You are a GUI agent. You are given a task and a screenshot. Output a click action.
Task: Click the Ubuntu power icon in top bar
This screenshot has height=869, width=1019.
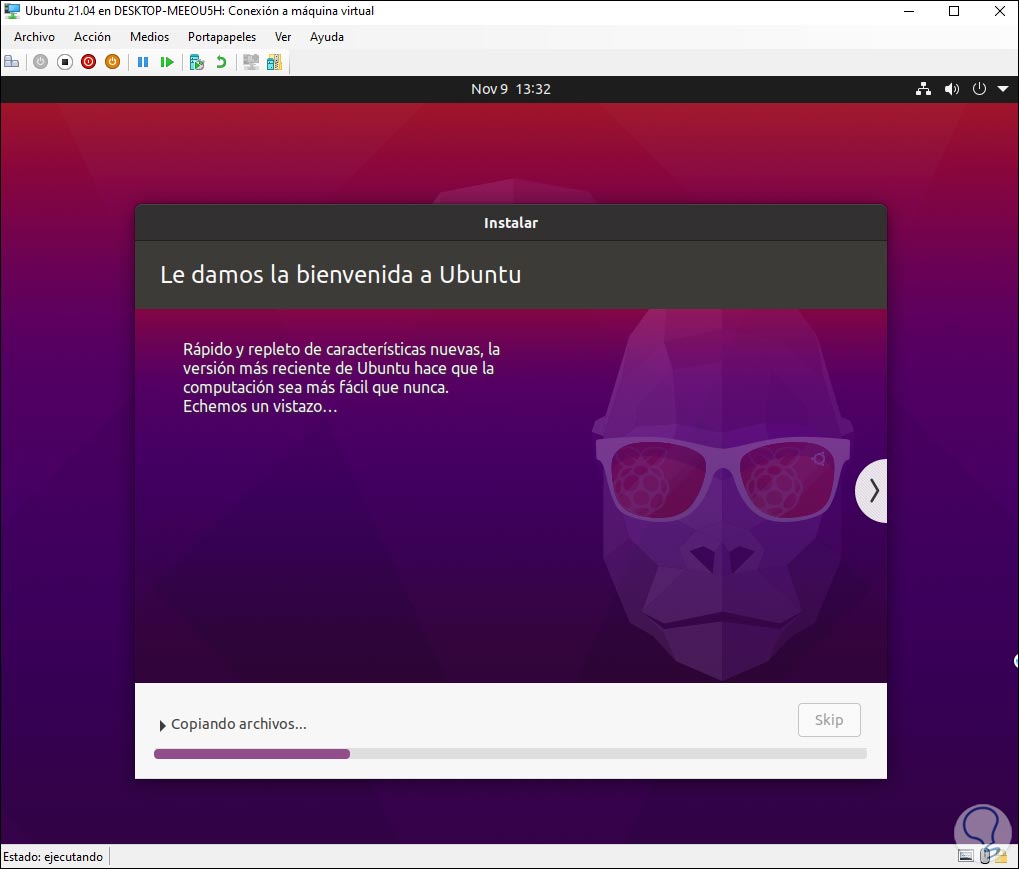[979, 89]
